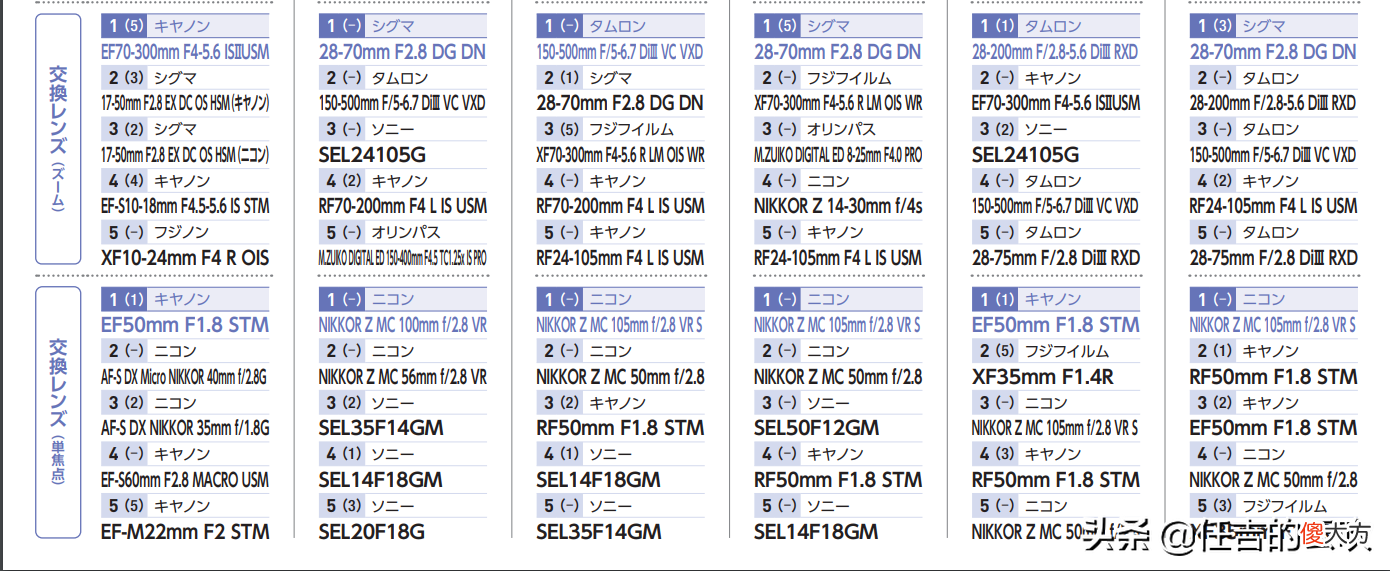Image resolution: width=1390 pixels, height=571 pixels.
Task: Click the rank row "2 (1) シグマ"
Action: click(x=620, y=77)
